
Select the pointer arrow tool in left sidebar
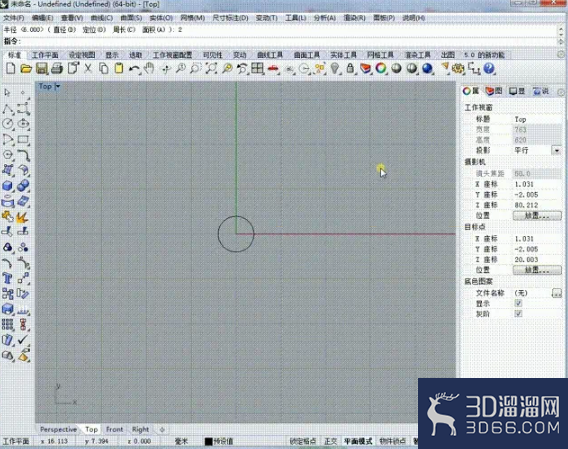(7, 93)
